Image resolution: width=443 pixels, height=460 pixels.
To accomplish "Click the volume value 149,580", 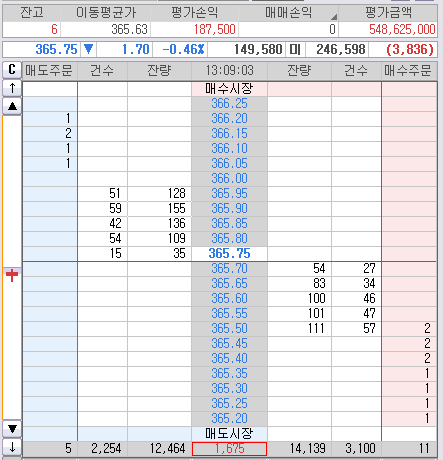I will pos(258,49).
